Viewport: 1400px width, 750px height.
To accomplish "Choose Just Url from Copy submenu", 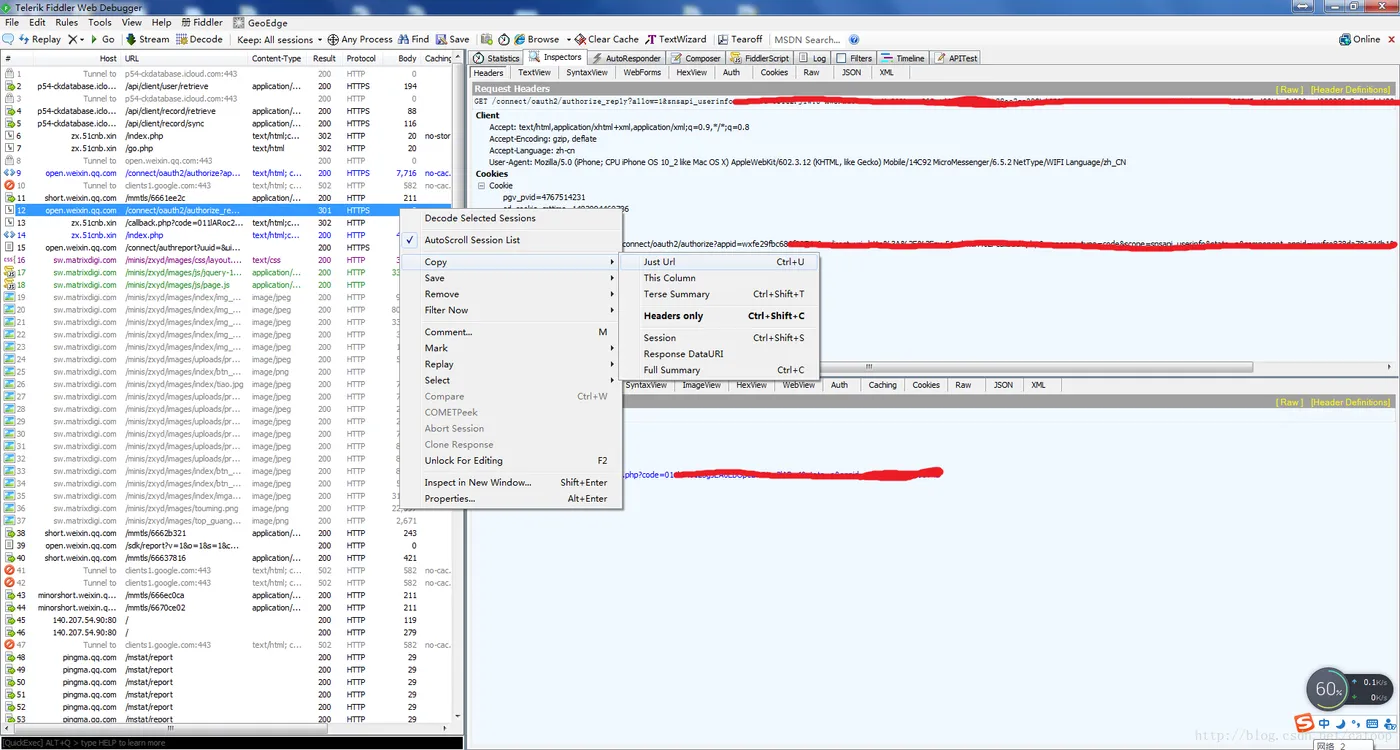I will pos(718,262).
